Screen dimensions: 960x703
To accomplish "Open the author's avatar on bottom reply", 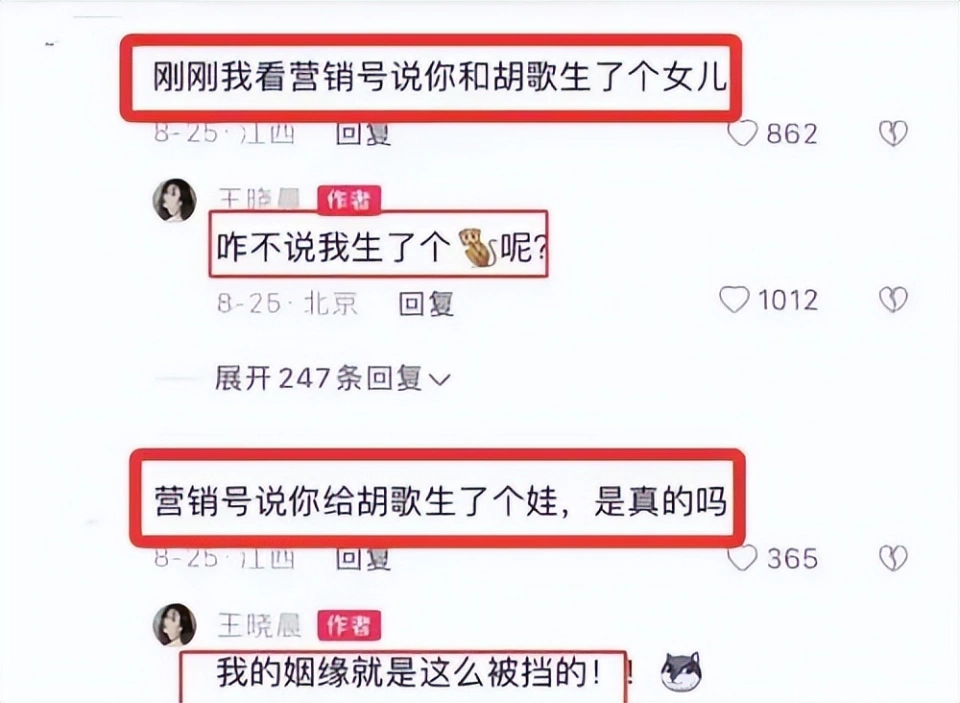I will coord(174,625).
